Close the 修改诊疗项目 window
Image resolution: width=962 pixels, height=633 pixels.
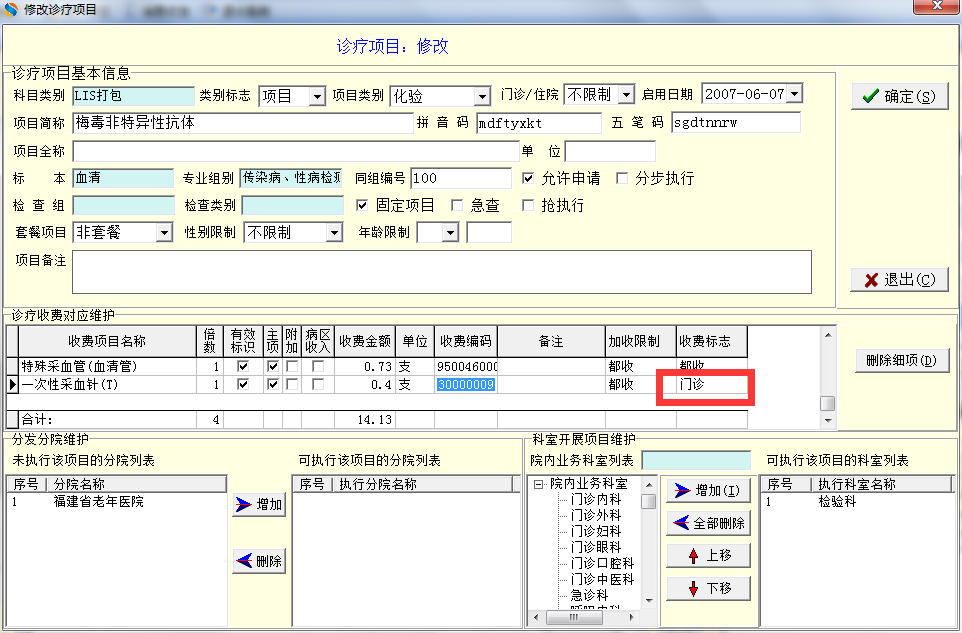[936, 6]
